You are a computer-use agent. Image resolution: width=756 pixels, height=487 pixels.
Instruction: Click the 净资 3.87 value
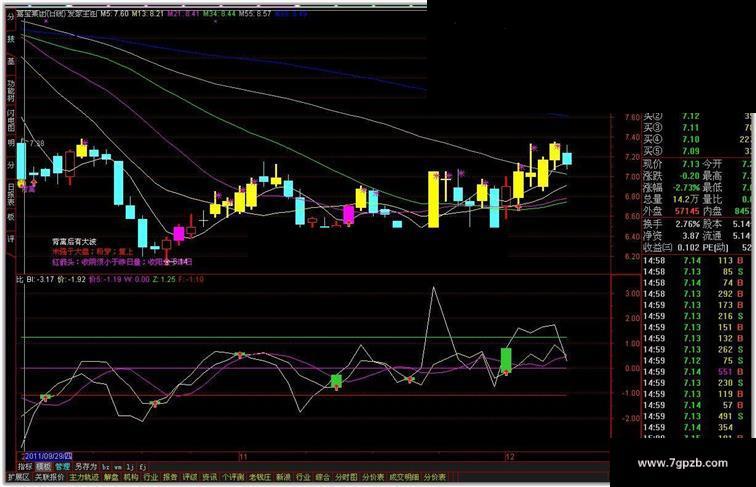(691, 236)
